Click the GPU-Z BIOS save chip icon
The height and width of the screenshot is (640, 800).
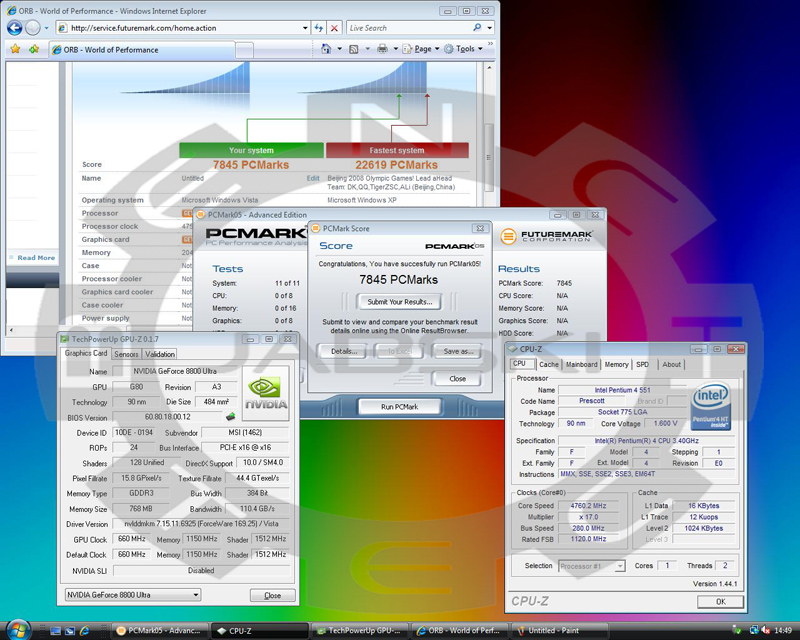tap(231, 416)
